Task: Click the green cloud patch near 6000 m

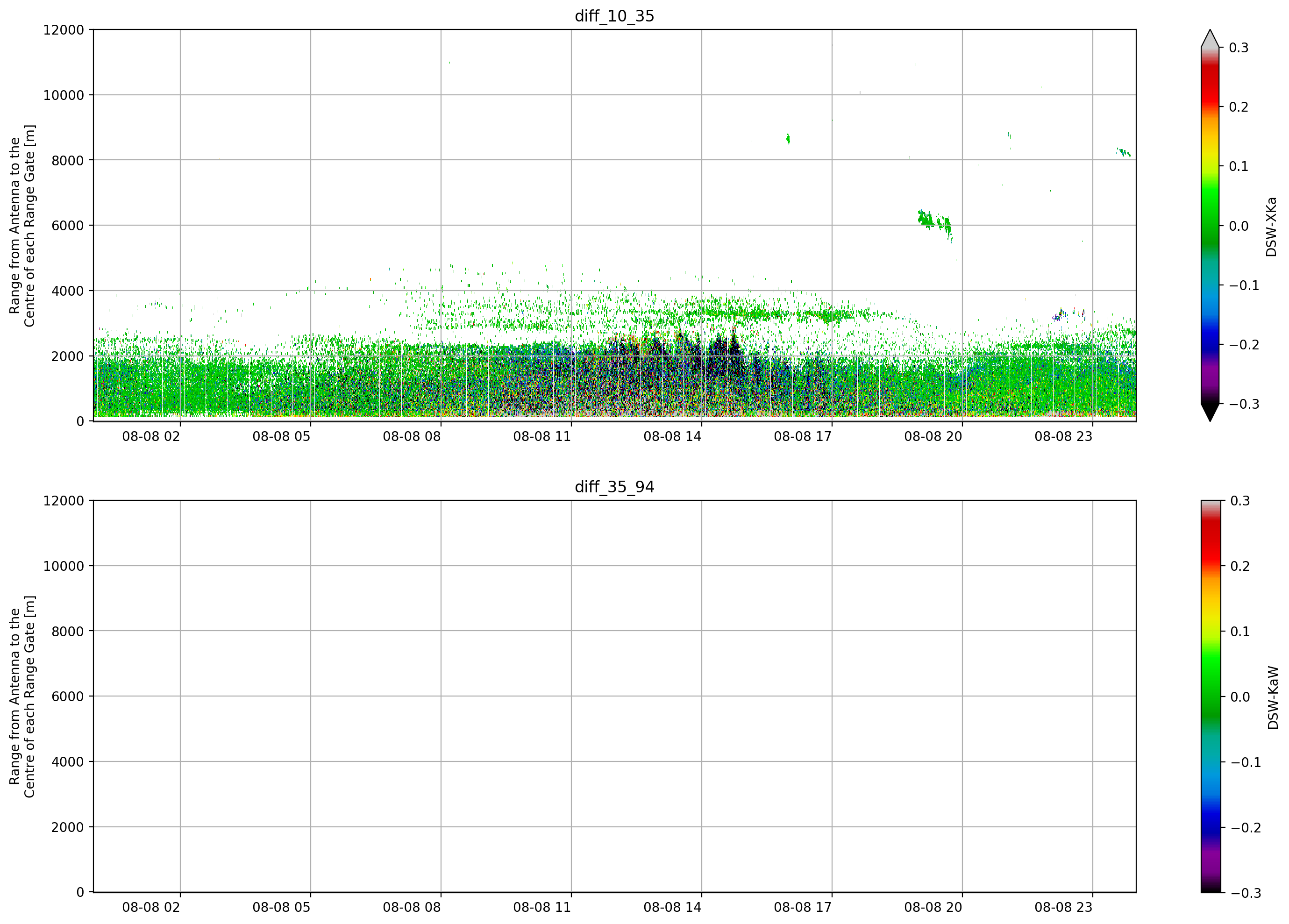Action: (934, 222)
